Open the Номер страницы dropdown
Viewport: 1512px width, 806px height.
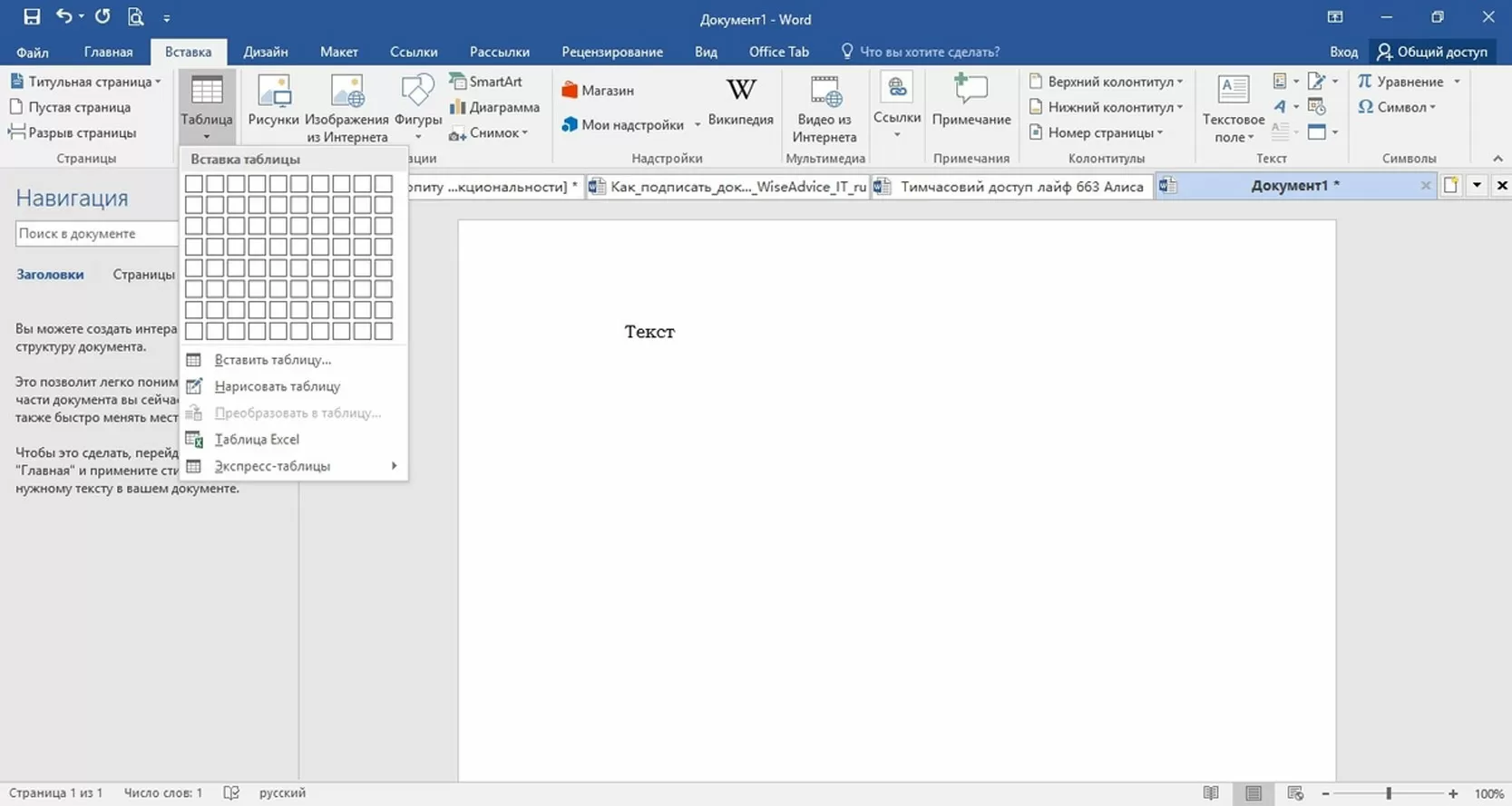pyautogui.click(x=1097, y=132)
